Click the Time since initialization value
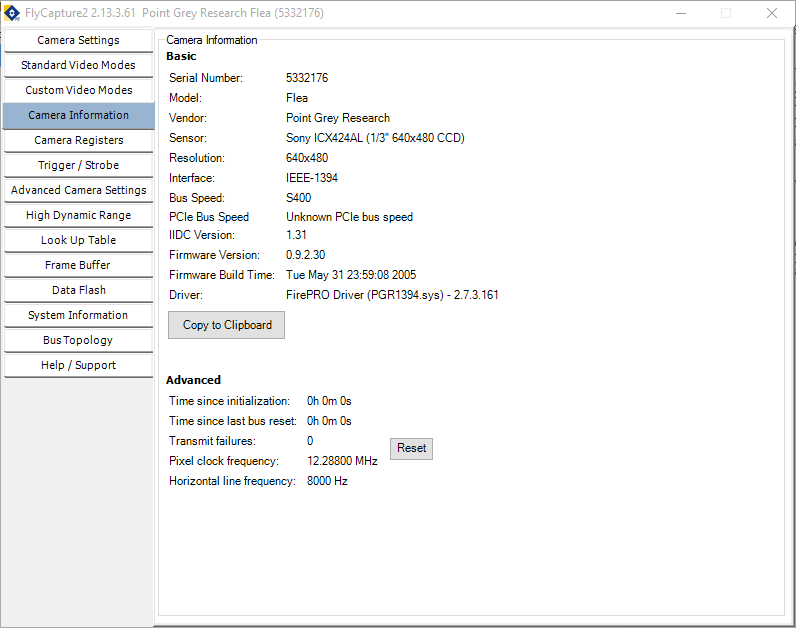The height and width of the screenshot is (628, 796). [329, 401]
